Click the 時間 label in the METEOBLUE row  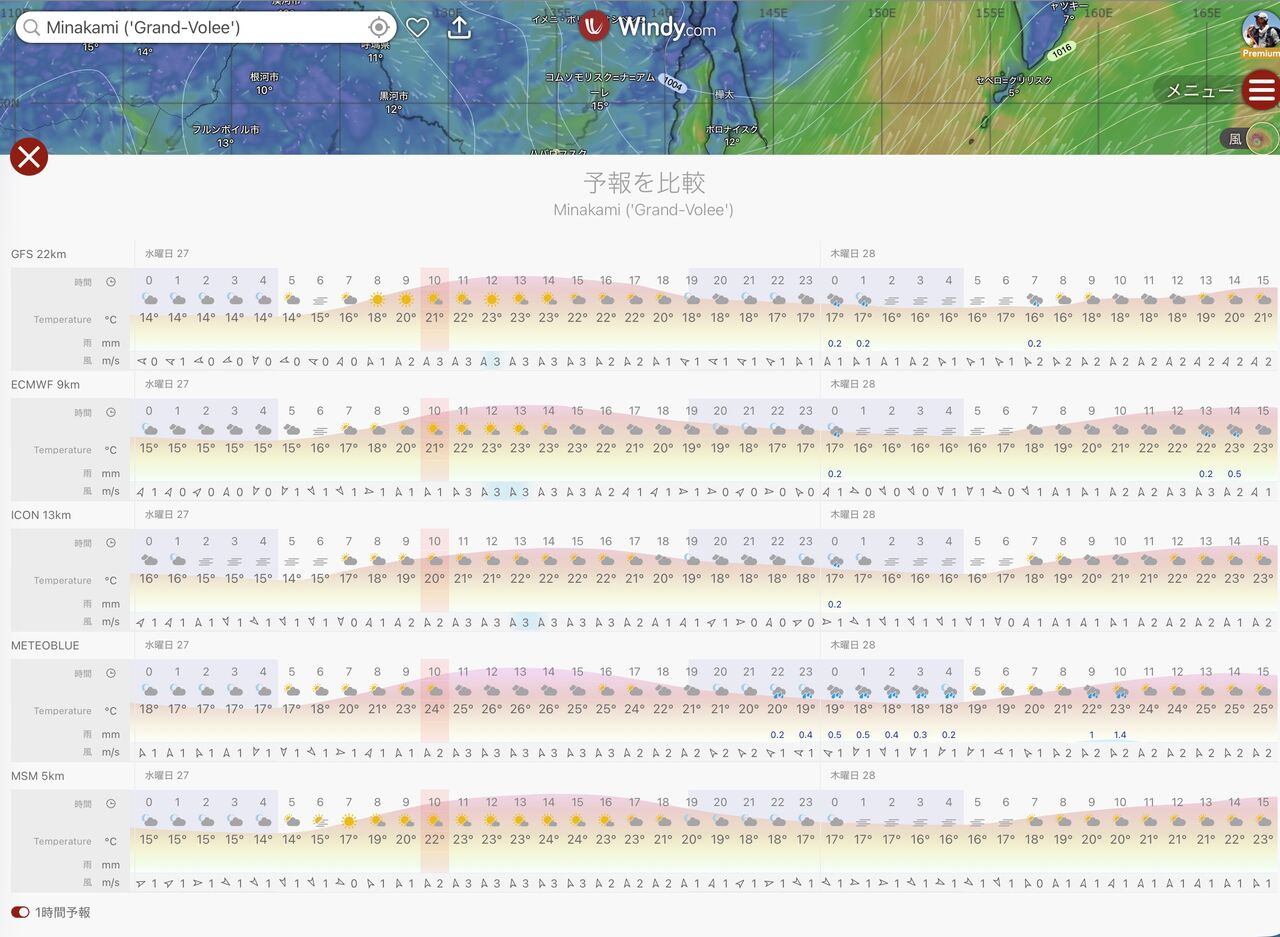(82, 673)
